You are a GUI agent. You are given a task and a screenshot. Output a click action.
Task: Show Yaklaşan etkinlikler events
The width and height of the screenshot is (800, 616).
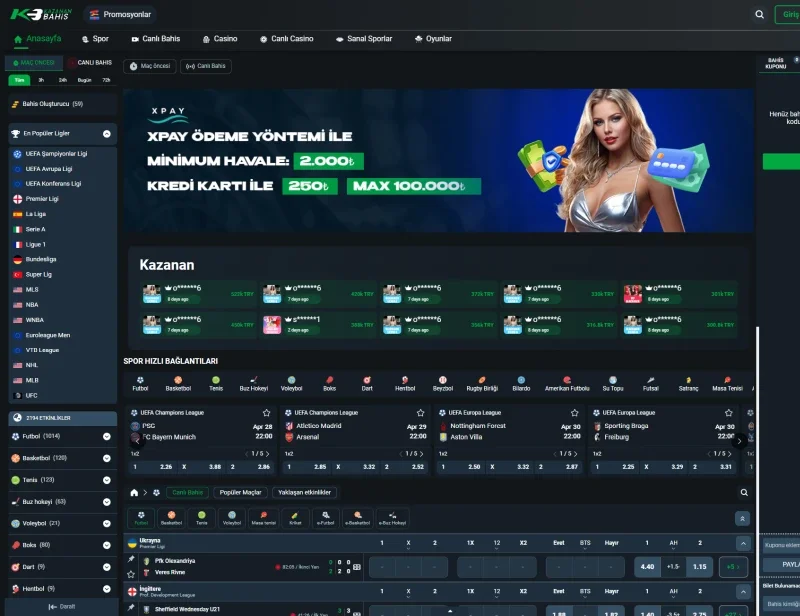[304, 492]
